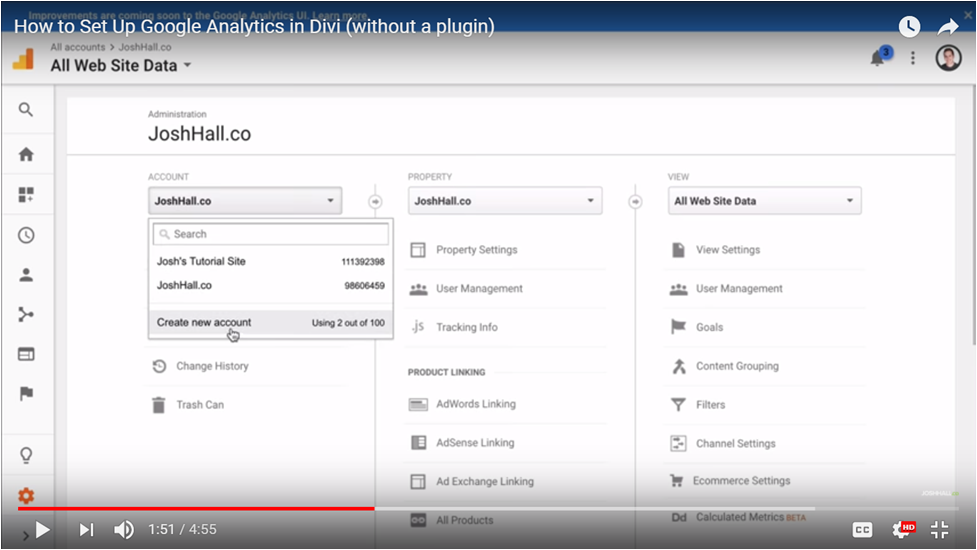This screenshot has height=550, width=977.
Task: Open the YouTube Watch Later clock icon
Action: pyautogui.click(x=909, y=27)
